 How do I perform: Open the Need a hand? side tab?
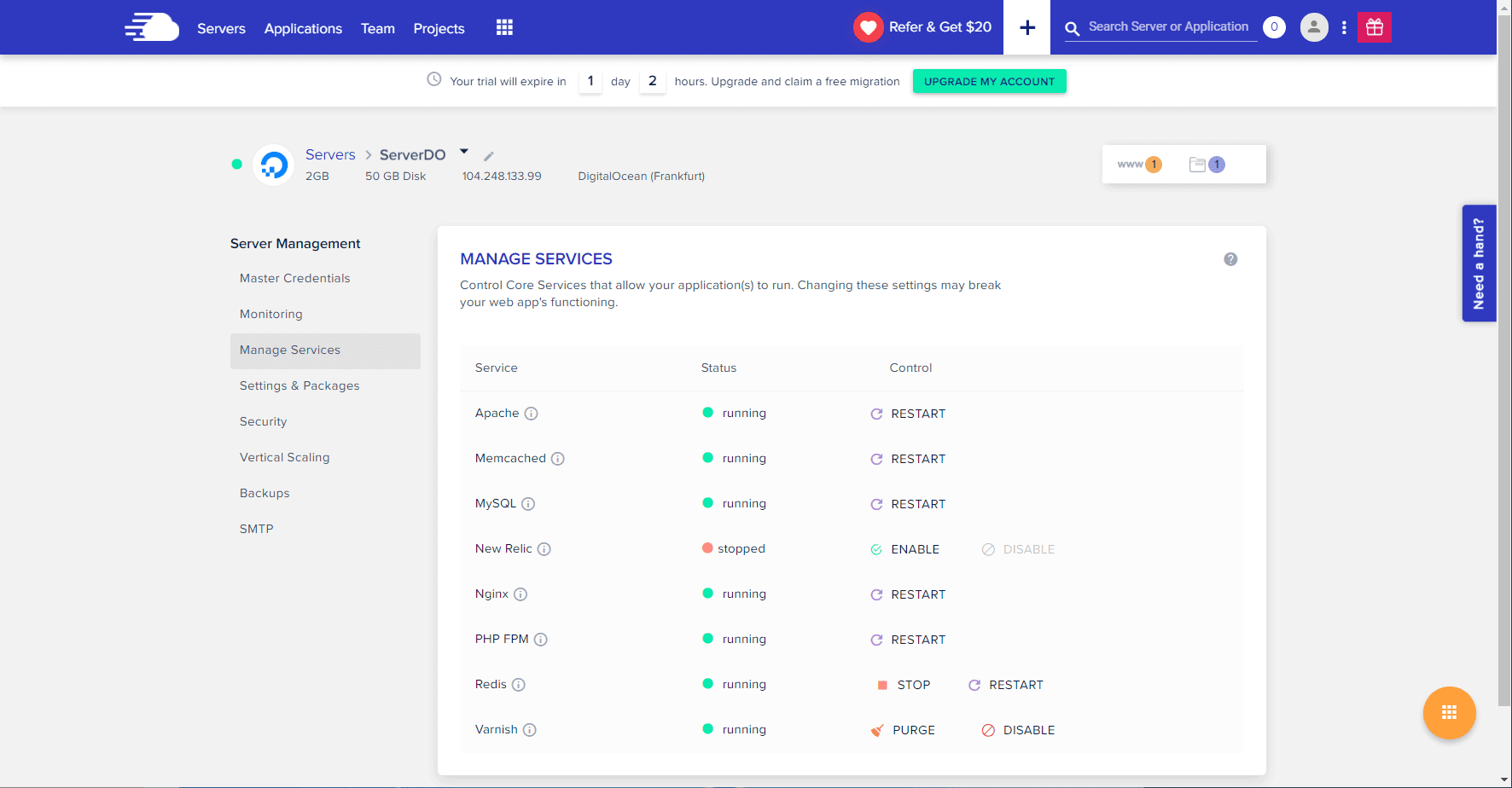click(x=1479, y=264)
